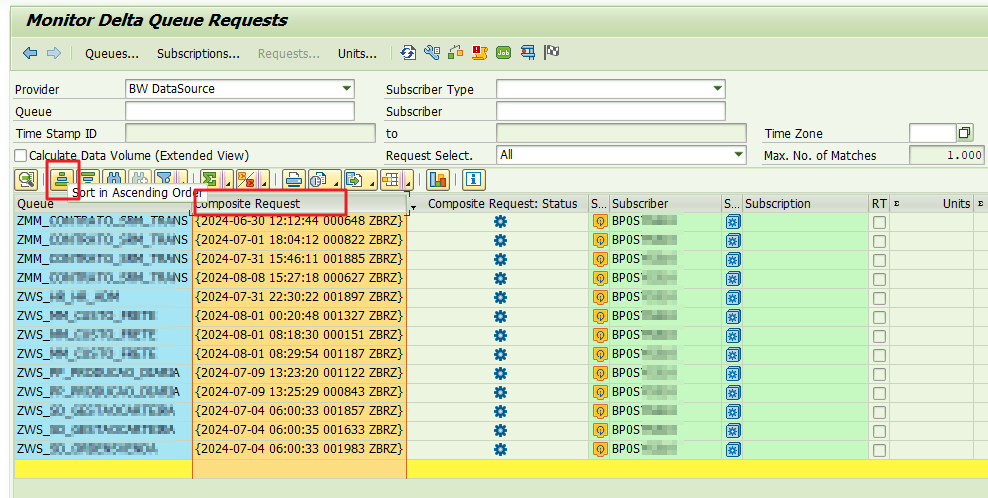Viewport: 988px width, 498px height.
Task: Click Sort in Descending Order icon
Action: point(88,178)
